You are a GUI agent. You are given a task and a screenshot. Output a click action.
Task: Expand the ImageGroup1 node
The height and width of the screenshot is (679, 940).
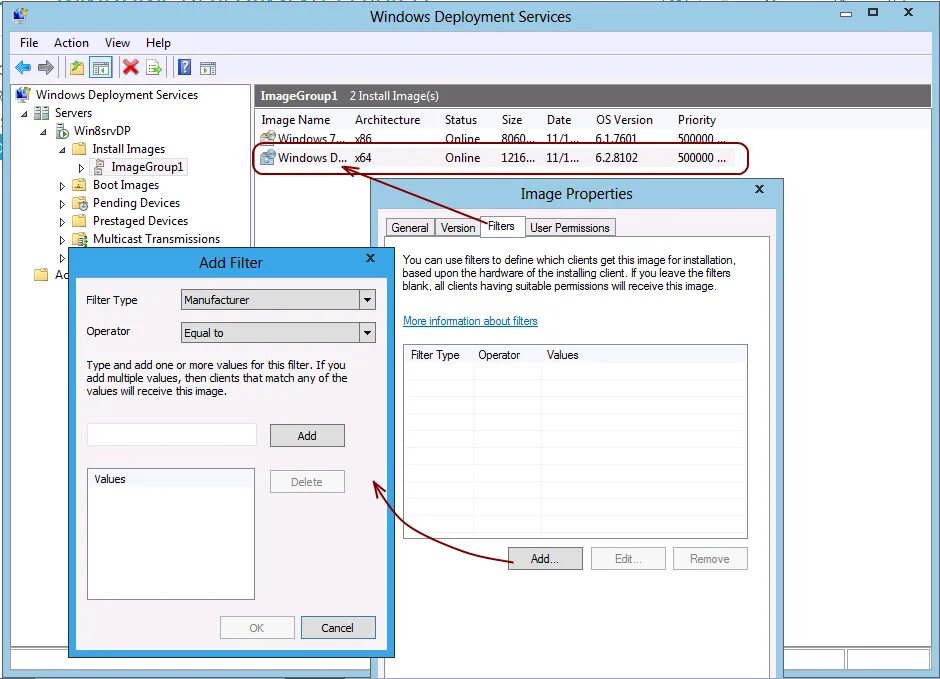tap(81, 168)
